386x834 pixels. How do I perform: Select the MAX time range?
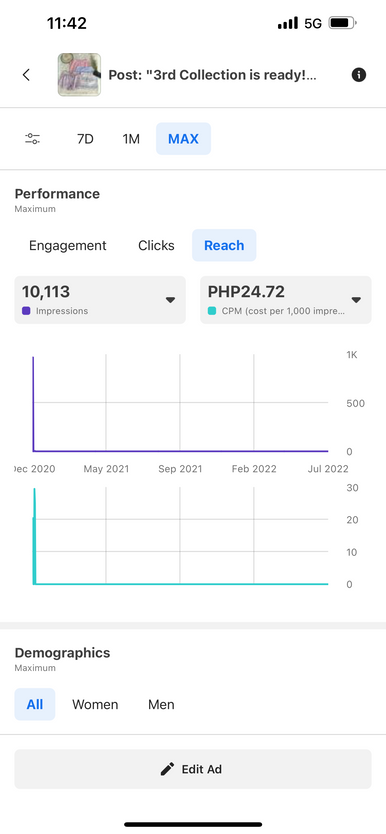pos(183,139)
